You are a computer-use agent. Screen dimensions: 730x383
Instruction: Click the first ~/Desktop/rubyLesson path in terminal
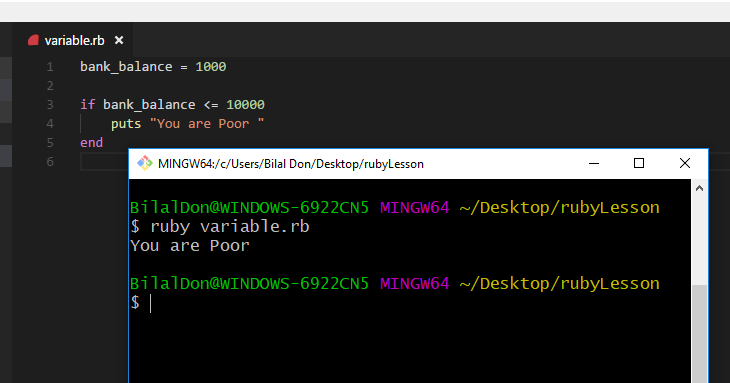[x=560, y=208]
